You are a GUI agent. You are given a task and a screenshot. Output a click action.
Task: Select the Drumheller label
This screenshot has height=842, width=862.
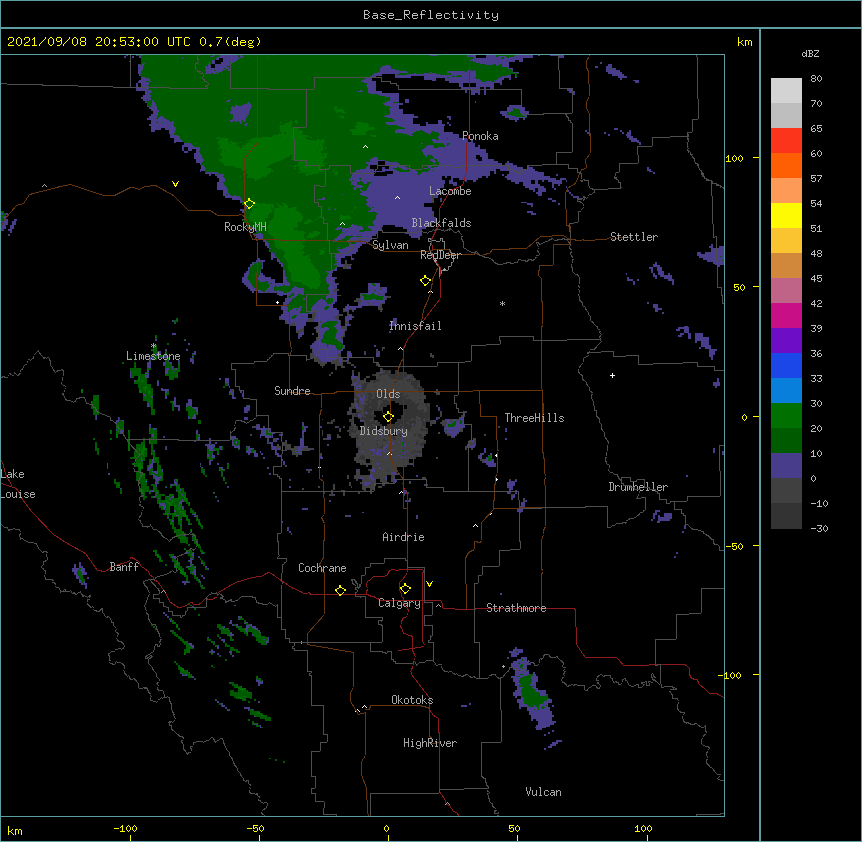[638, 487]
